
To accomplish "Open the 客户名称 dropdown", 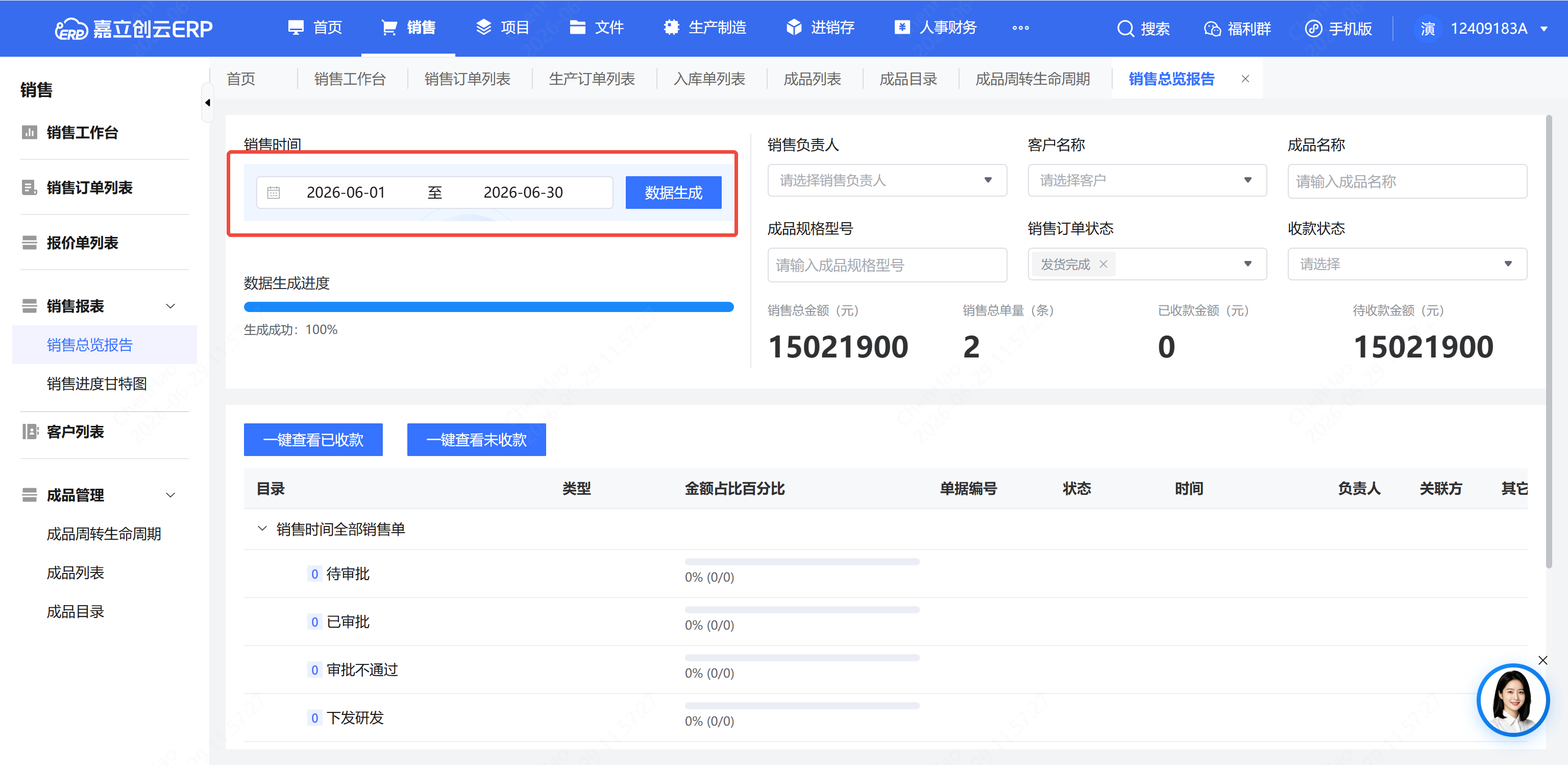I will click(x=1147, y=180).
